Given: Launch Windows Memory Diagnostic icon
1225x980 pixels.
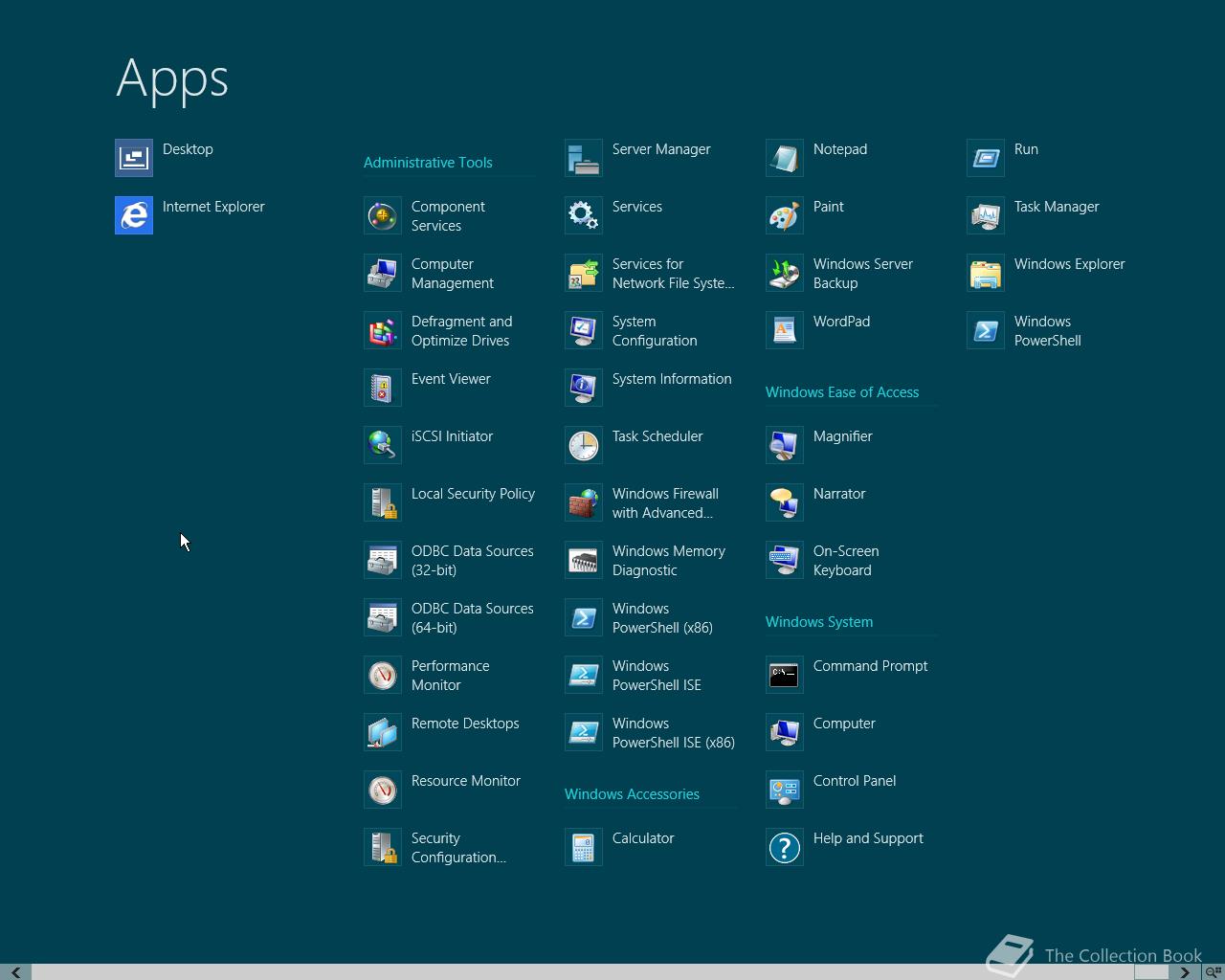Looking at the screenshot, I should click(584, 560).
